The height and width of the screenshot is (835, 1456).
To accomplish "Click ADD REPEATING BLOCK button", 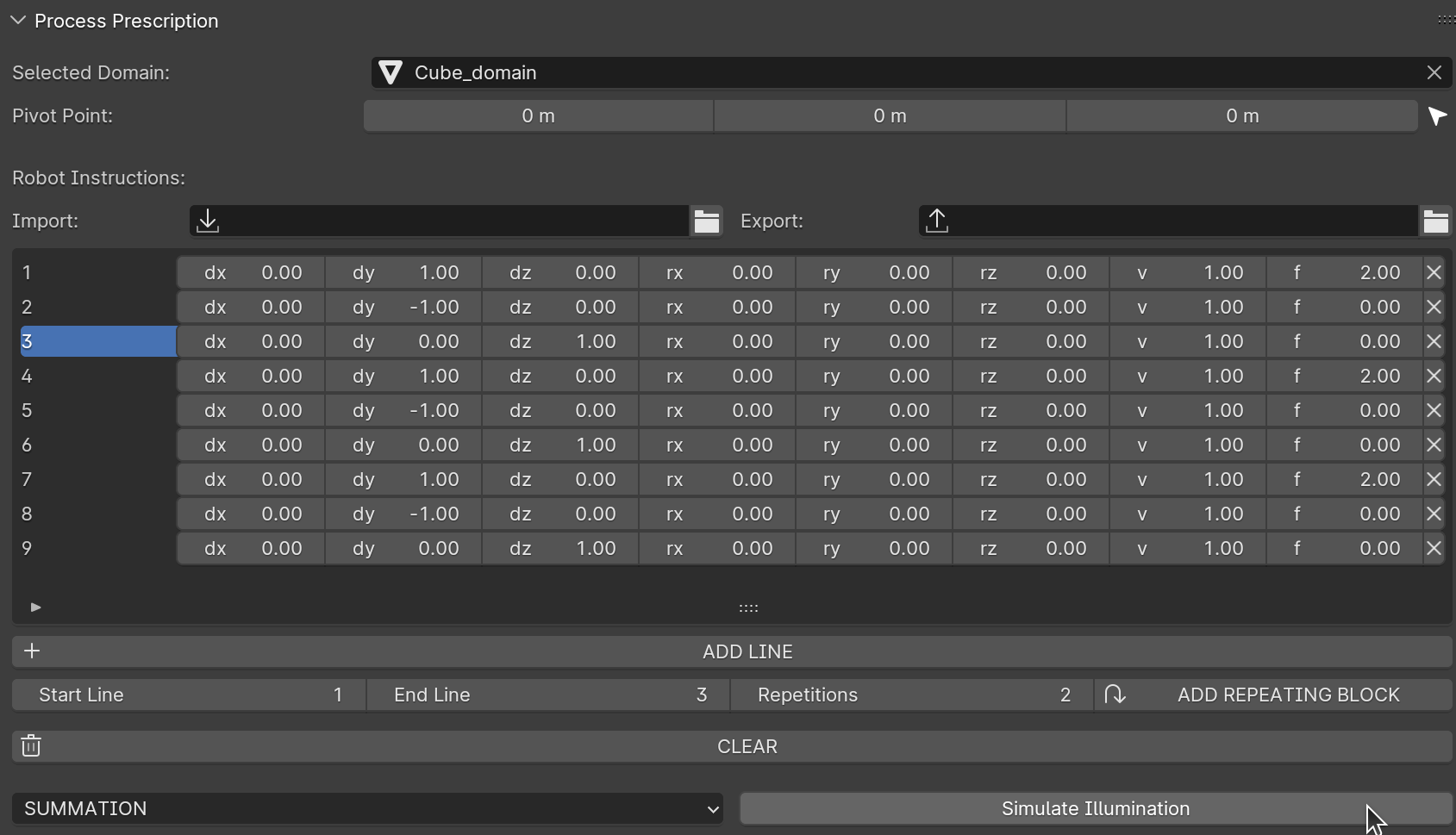I will [x=1273, y=695].
